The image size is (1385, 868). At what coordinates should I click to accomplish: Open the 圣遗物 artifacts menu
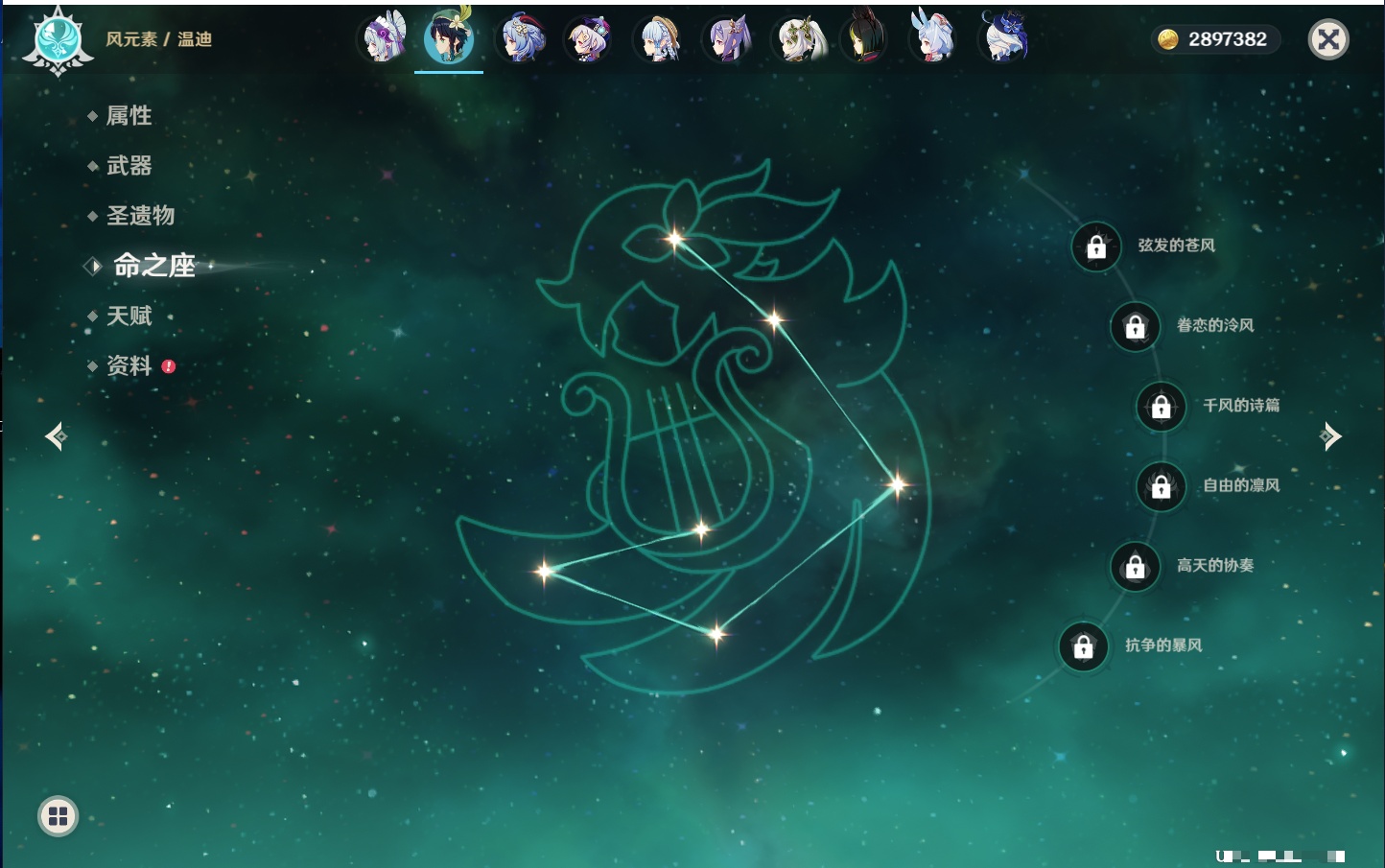[x=140, y=216]
